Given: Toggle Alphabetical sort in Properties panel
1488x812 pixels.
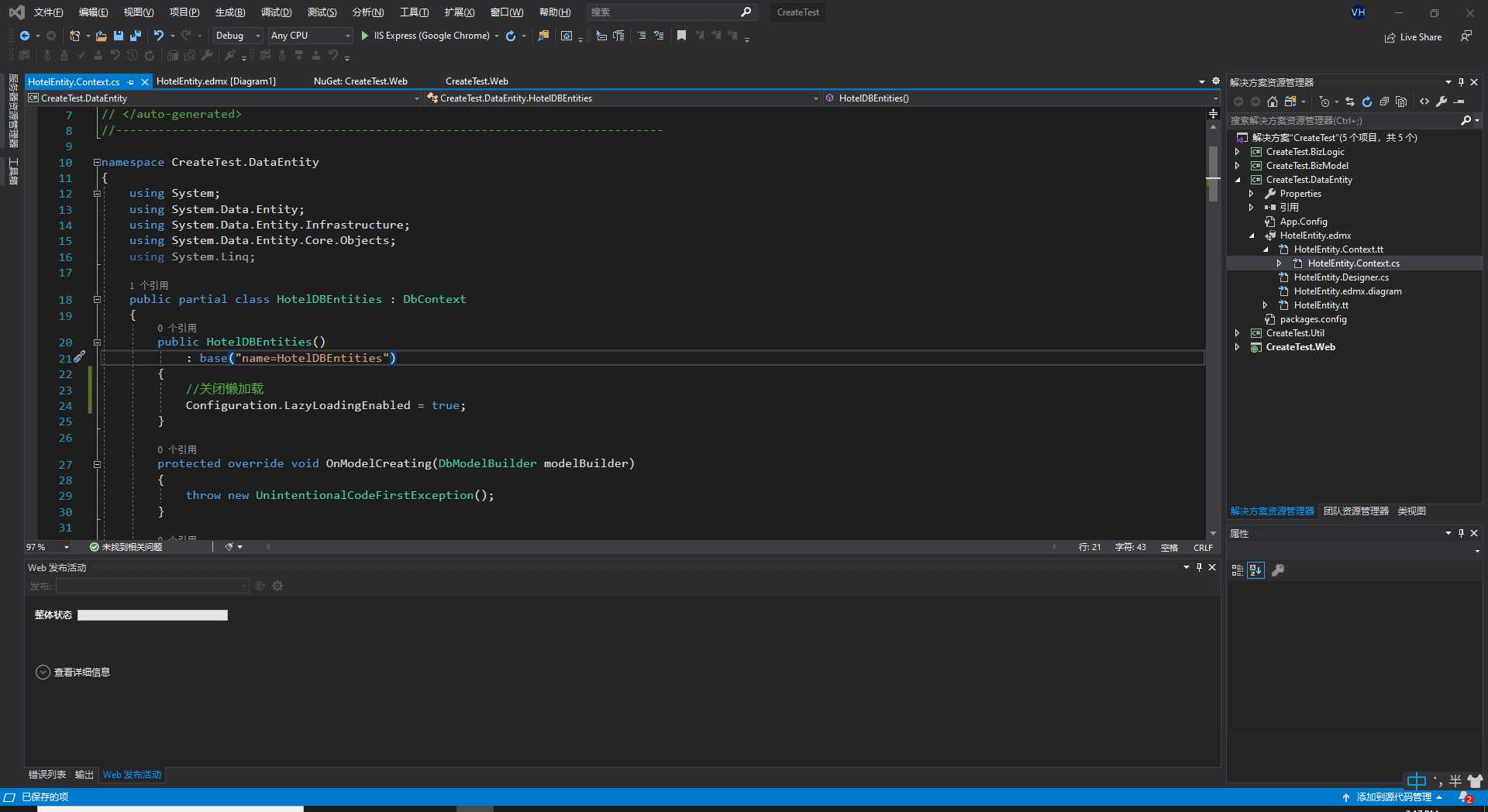Looking at the screenshot, I should tap(1255, 570).
